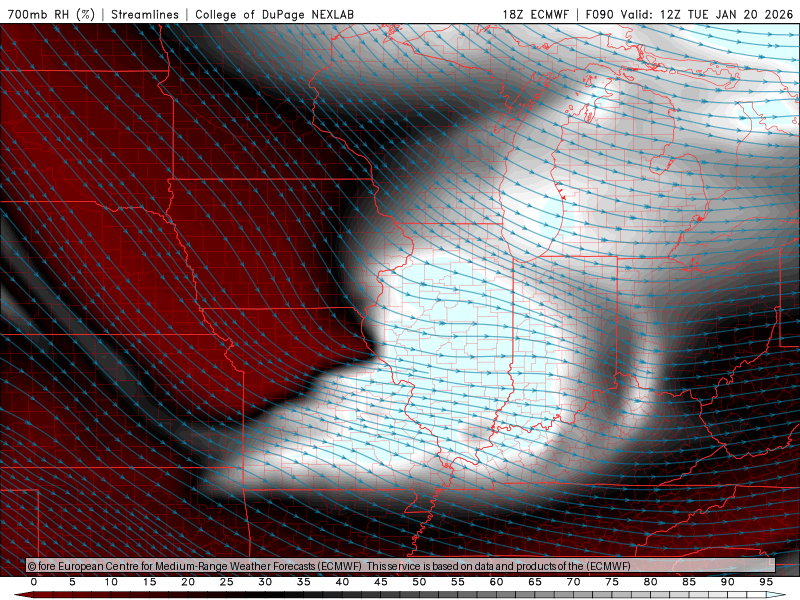Click 'Valid: 12Z TUE JAN 20 2026' text
This screenshot has width=800, height=600.
(707, 14)
